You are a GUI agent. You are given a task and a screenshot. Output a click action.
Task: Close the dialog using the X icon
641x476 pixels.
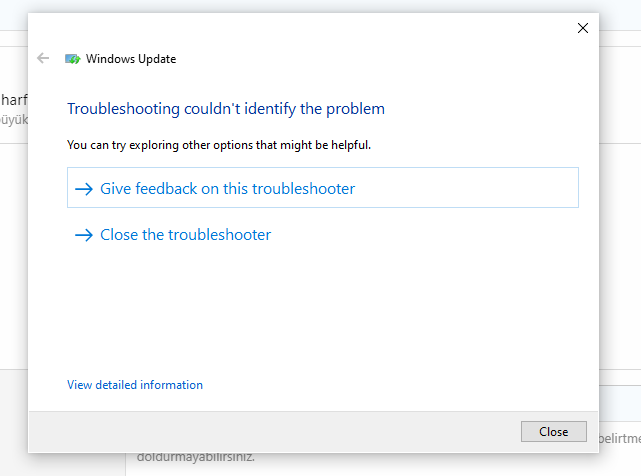583,28
